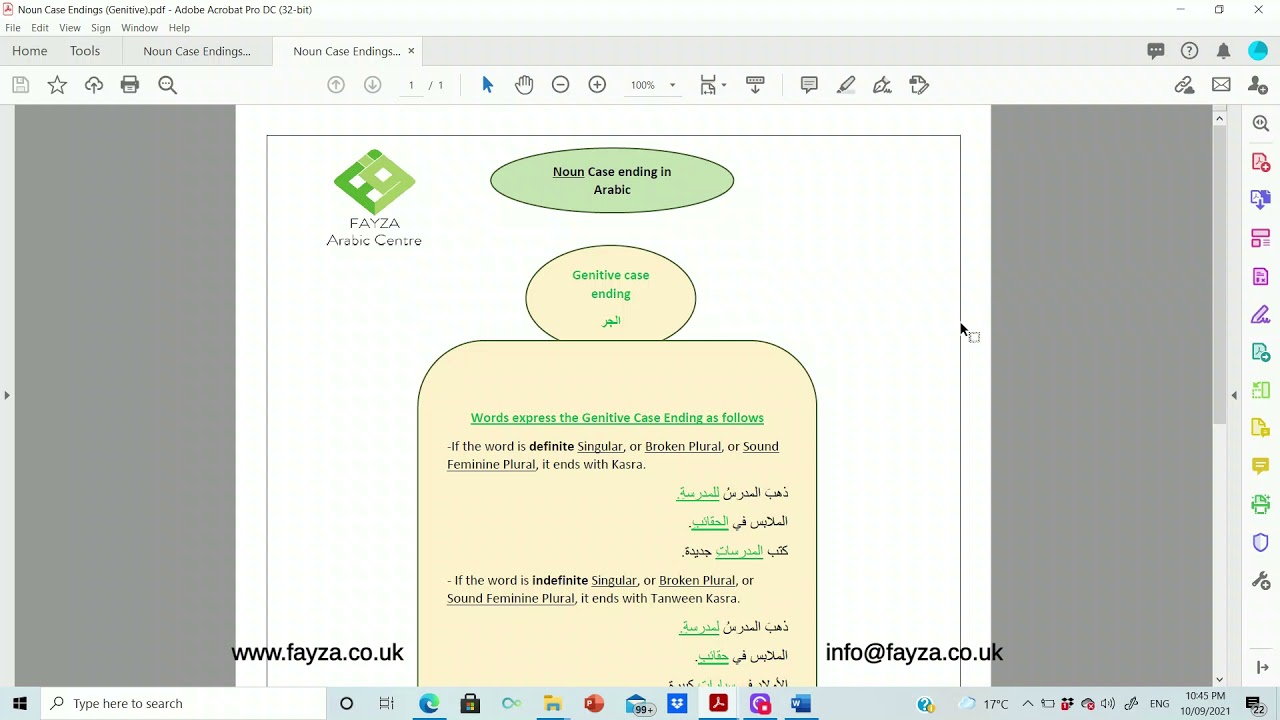Go to next page arrow
The height and width of the screenshot is (720, 1280).
372,85
